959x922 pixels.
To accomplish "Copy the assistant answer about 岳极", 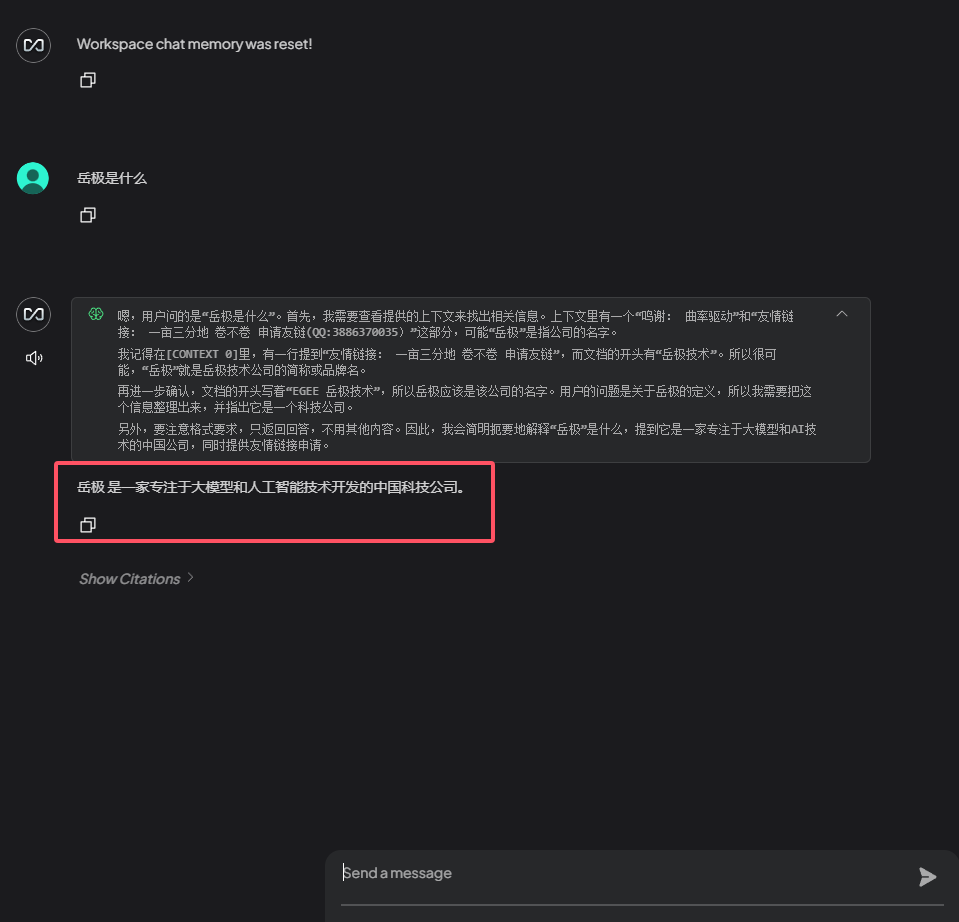I will pos(87,525).
